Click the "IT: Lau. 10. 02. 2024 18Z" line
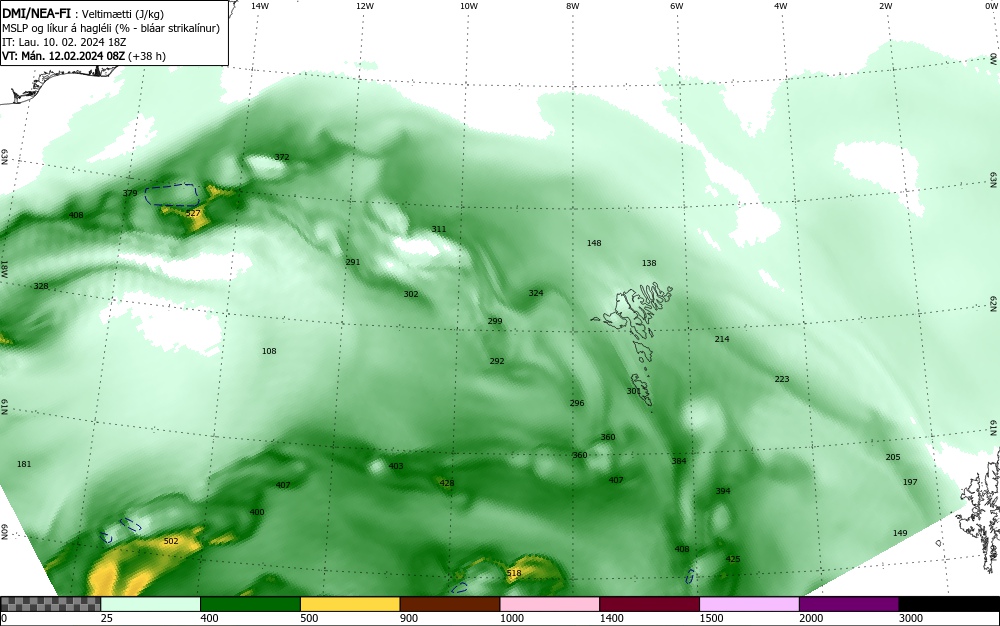1000x626 pixels. 64,42
